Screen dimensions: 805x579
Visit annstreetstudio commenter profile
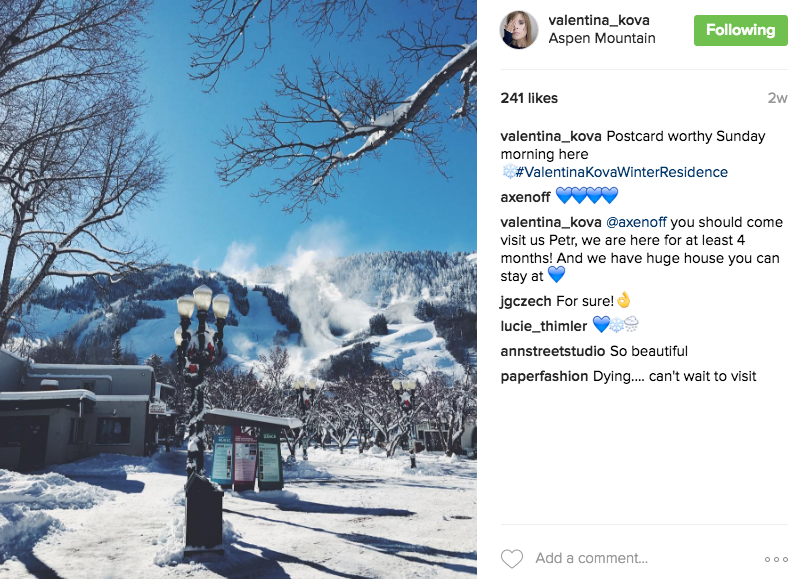tap(552, 351)
